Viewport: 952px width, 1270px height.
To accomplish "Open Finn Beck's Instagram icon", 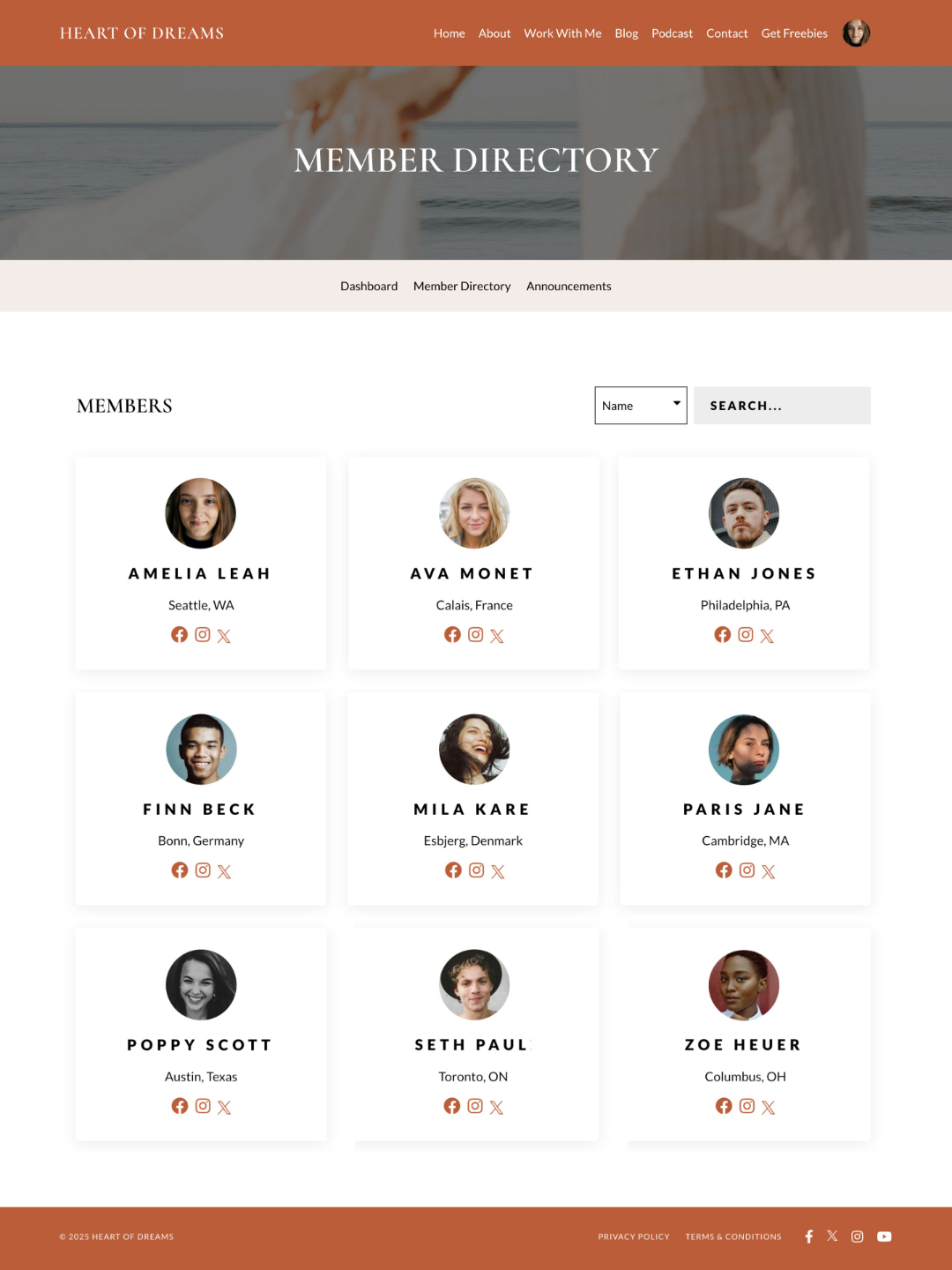I will pyautogui.click(x=203, y=870).
